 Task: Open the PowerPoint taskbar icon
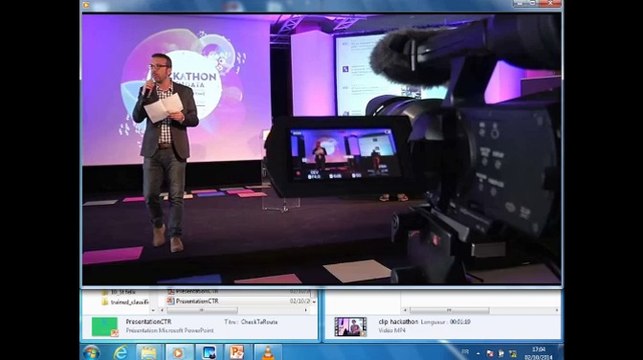[237, 352]
